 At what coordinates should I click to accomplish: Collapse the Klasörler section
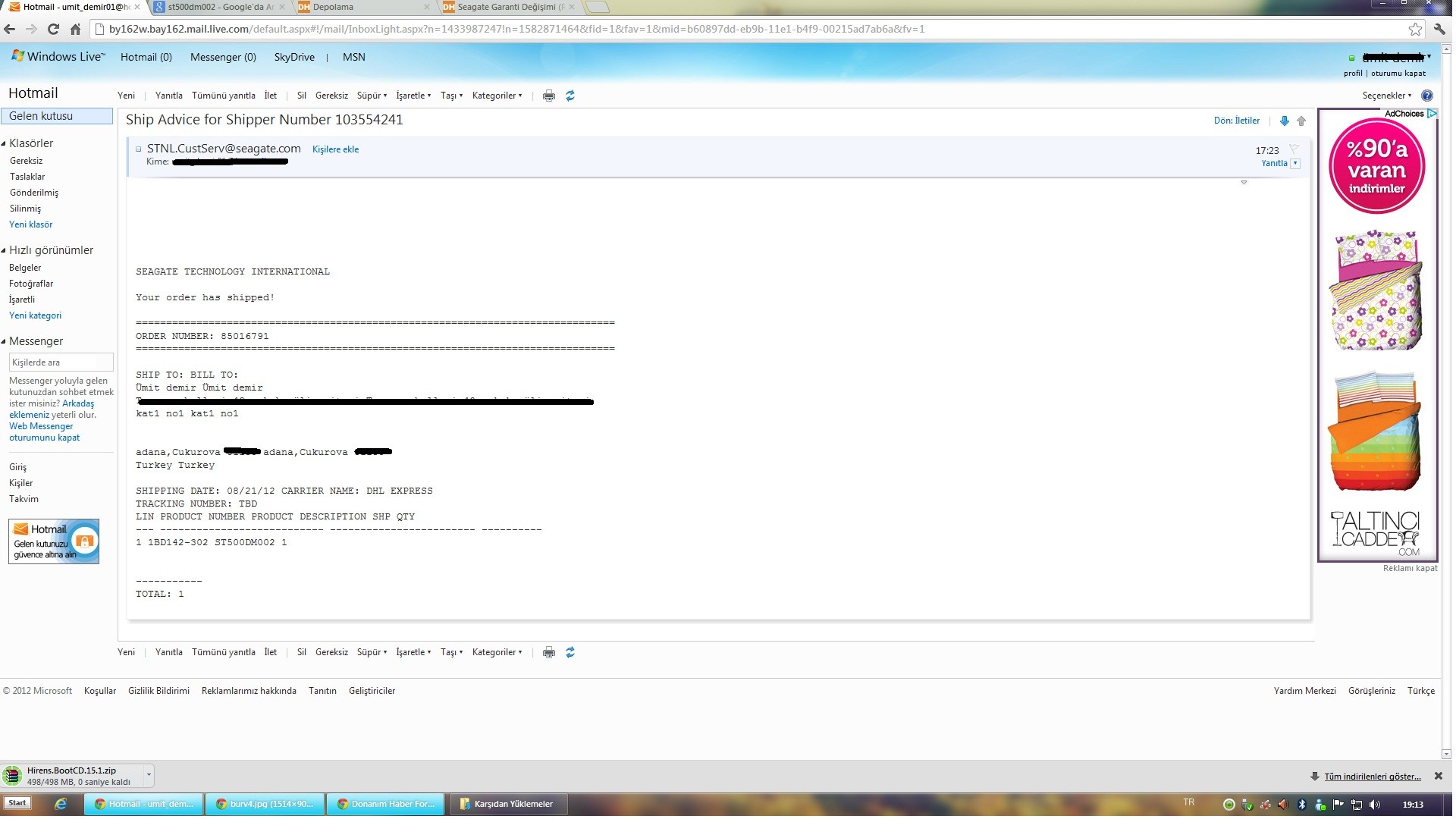click(4, 144)
